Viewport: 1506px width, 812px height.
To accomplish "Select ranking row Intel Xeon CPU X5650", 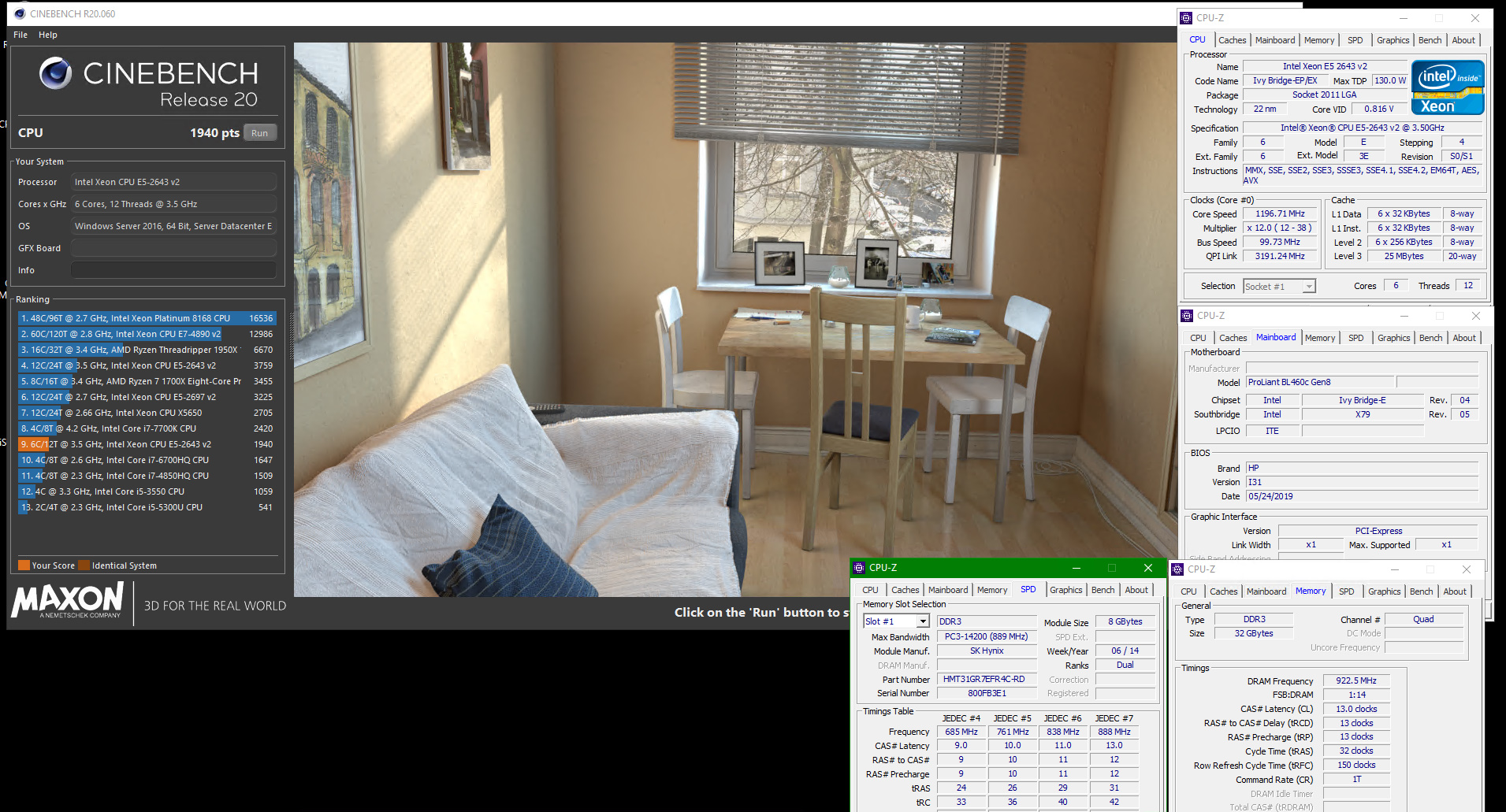I will pos(147,413).
